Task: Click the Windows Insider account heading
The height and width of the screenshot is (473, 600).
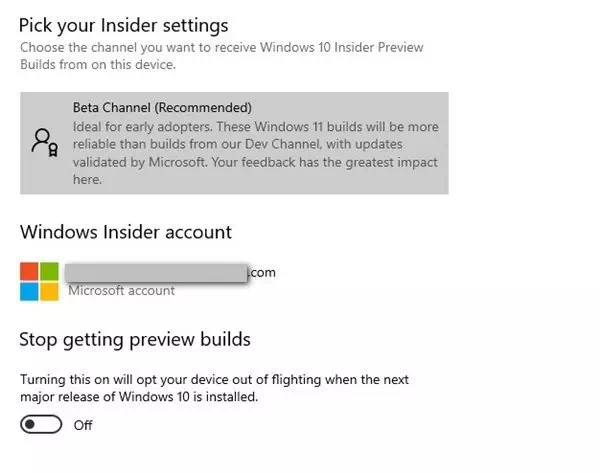Action: coord(126,232)
